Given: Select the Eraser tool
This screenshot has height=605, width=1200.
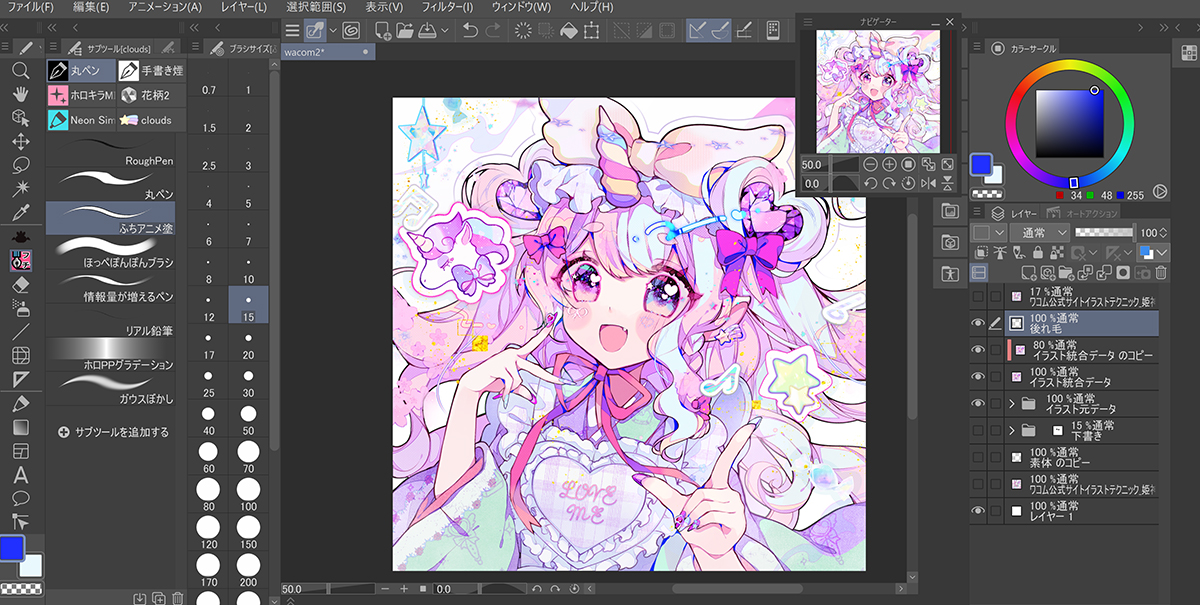Looking at the screenshot, I should click(19, 284).
